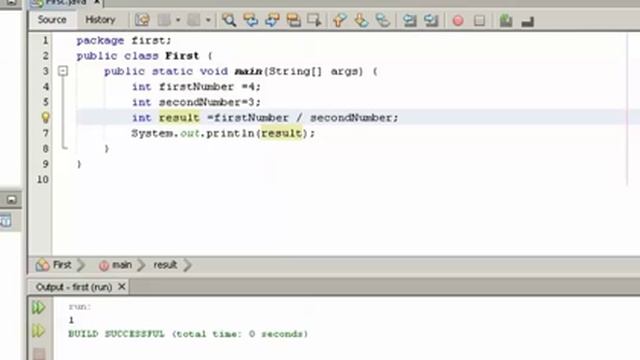Click line number 10 in the gutter

point(42,179)
